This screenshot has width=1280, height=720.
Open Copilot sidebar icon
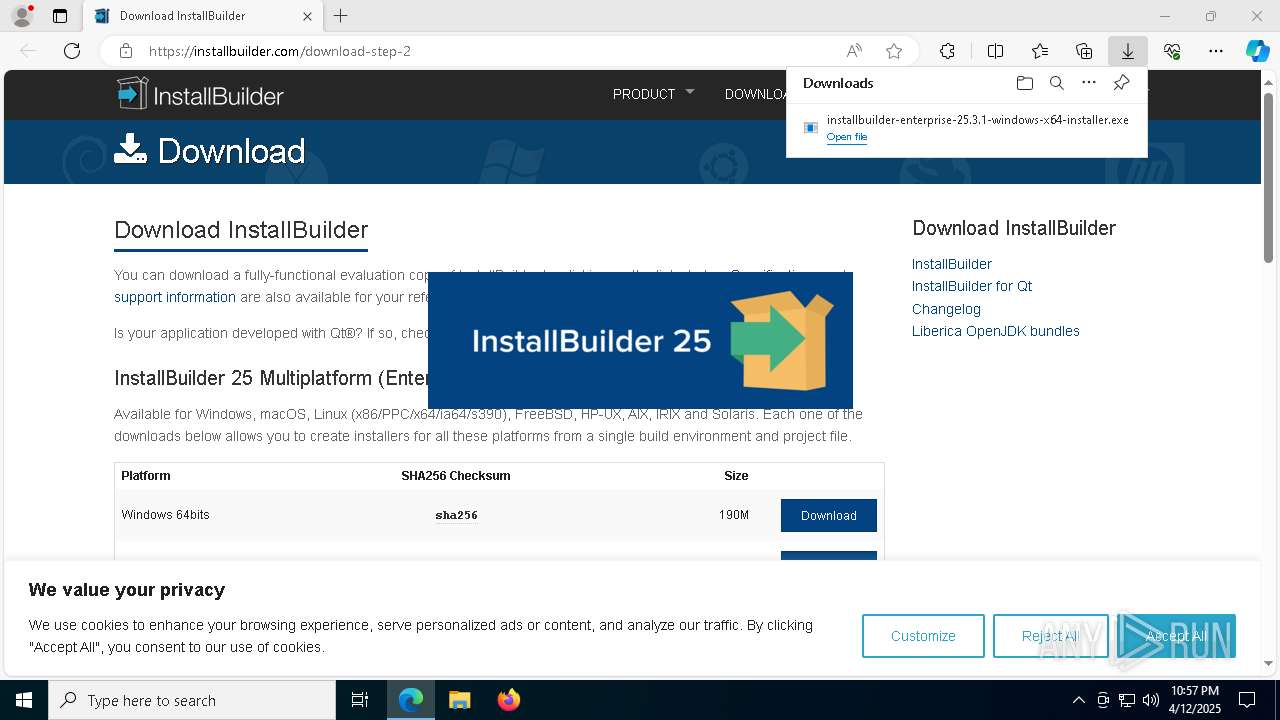[1257, 51]
